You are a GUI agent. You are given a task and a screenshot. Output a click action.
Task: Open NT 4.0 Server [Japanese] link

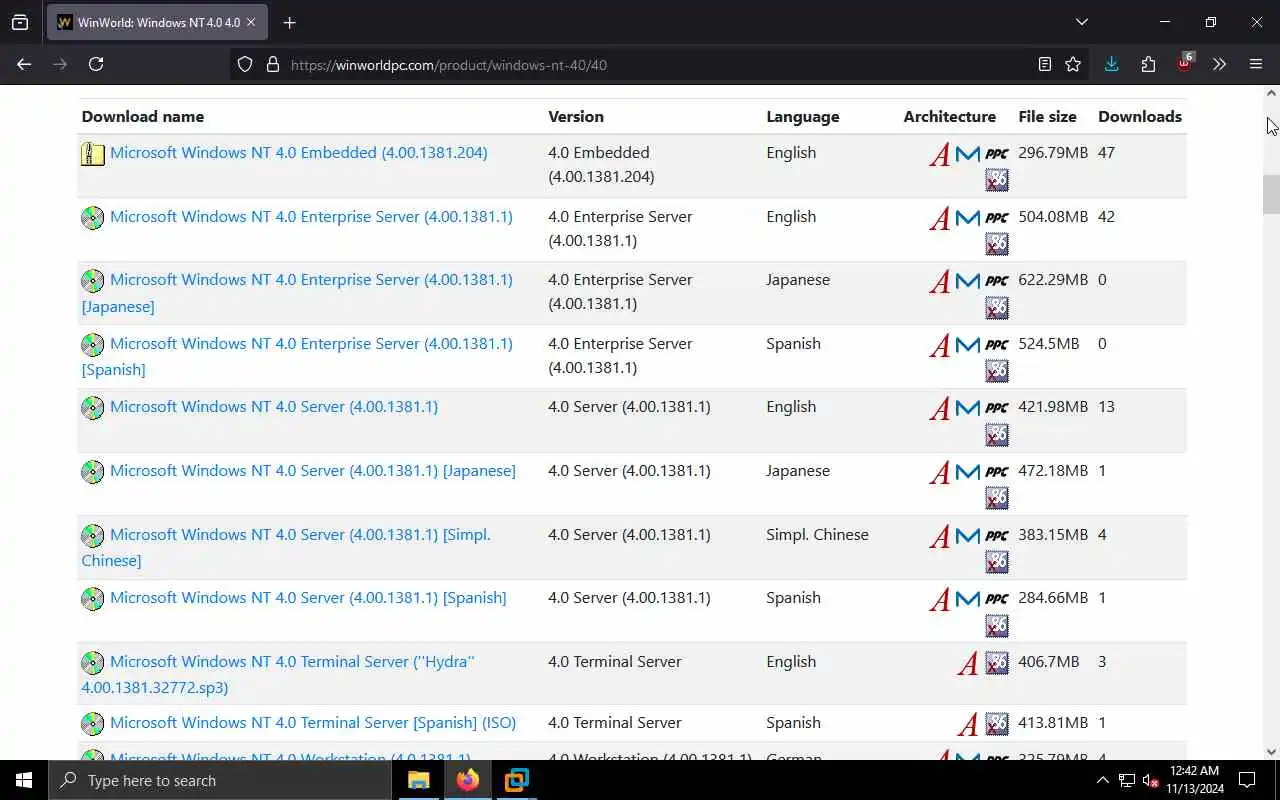click(313, 471)
